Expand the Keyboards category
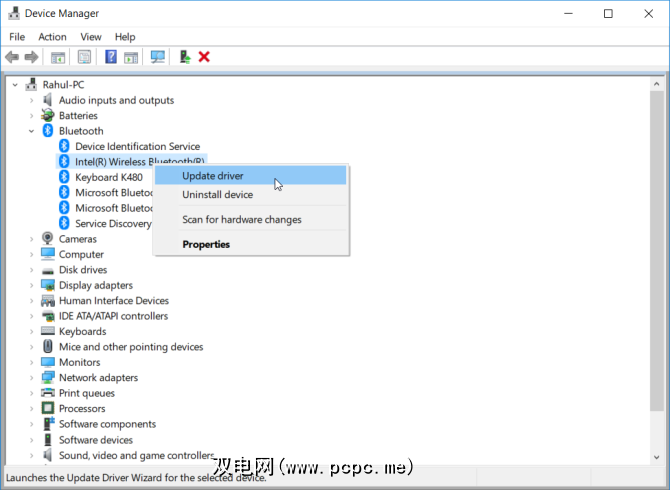670x490 pixels. click(x=31, y=332)
